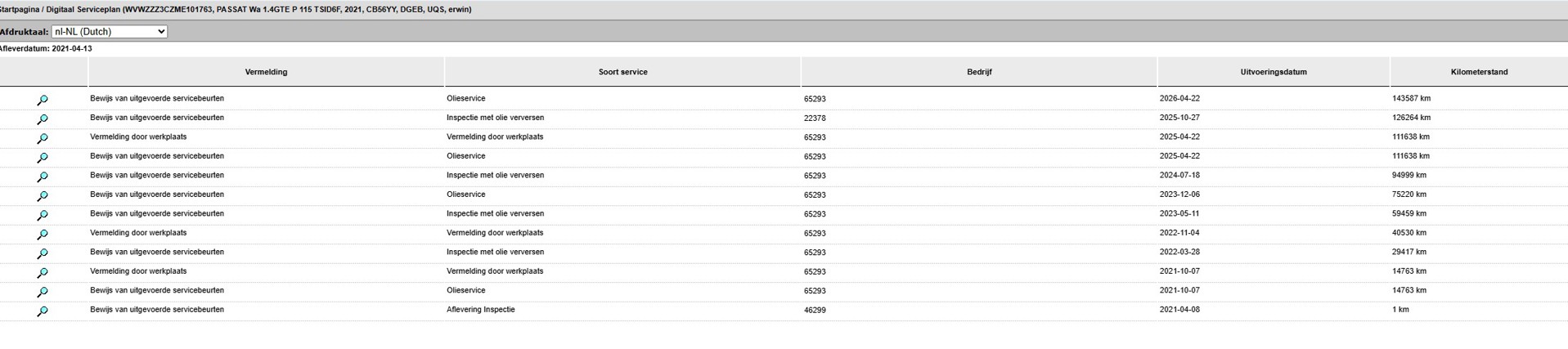View the 29417 km inspection entry details
1568x349 pixels.
43,254
